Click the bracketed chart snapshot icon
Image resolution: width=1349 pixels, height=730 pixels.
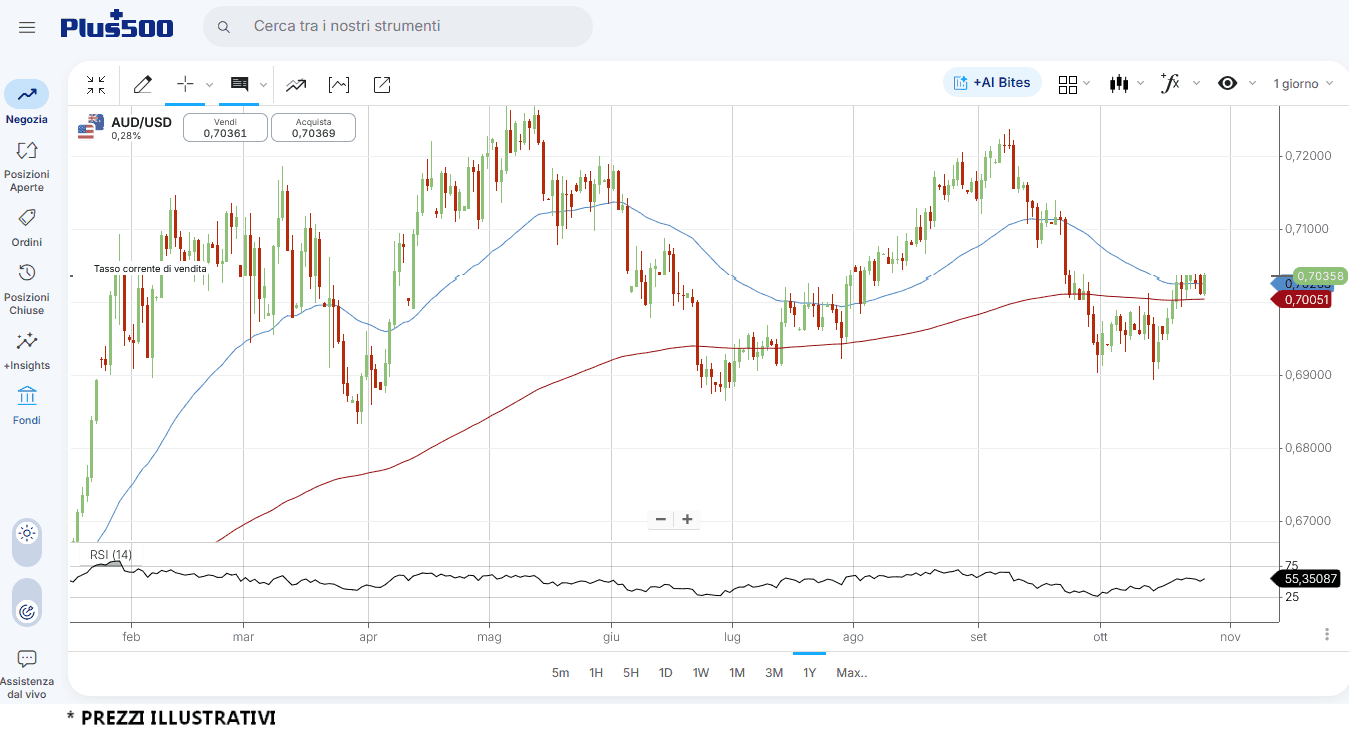tap(339, 85)
